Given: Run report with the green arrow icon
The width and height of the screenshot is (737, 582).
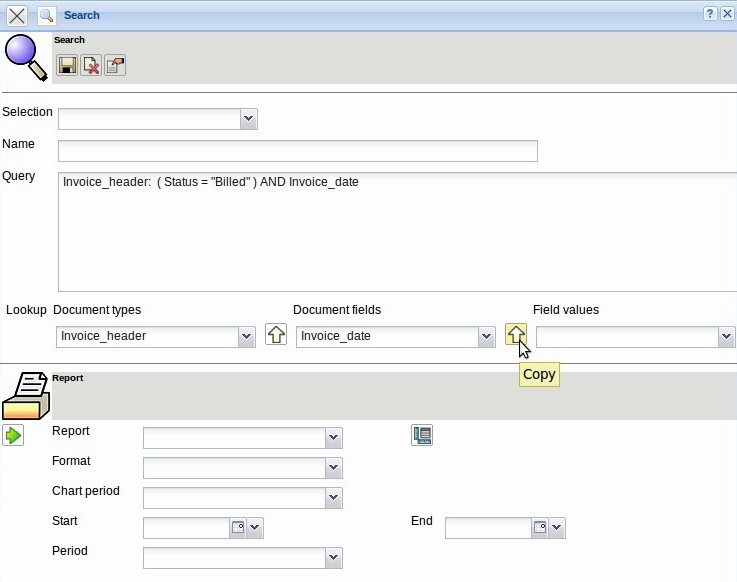Looking at the screenshot, I should pos(13,435).
